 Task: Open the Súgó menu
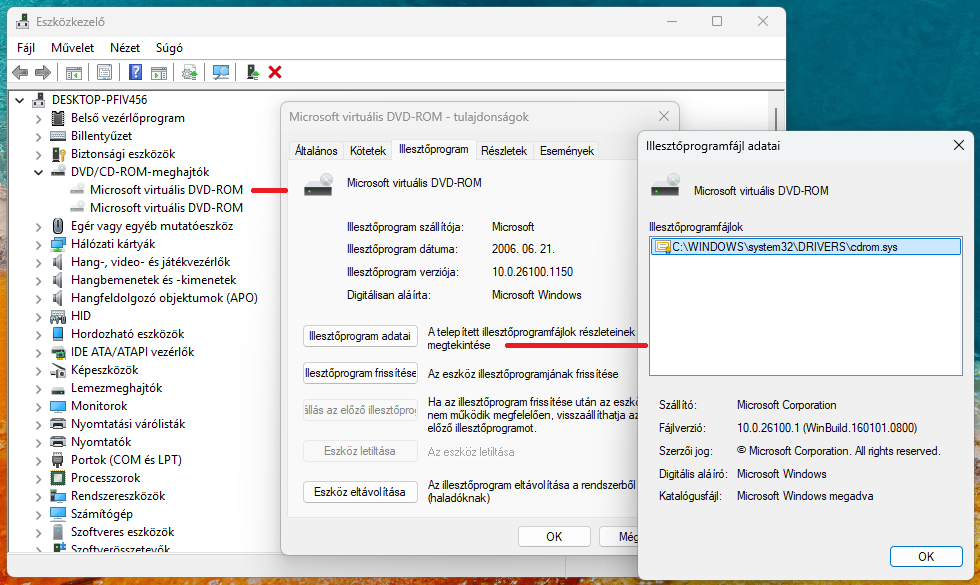pos(169,48)
